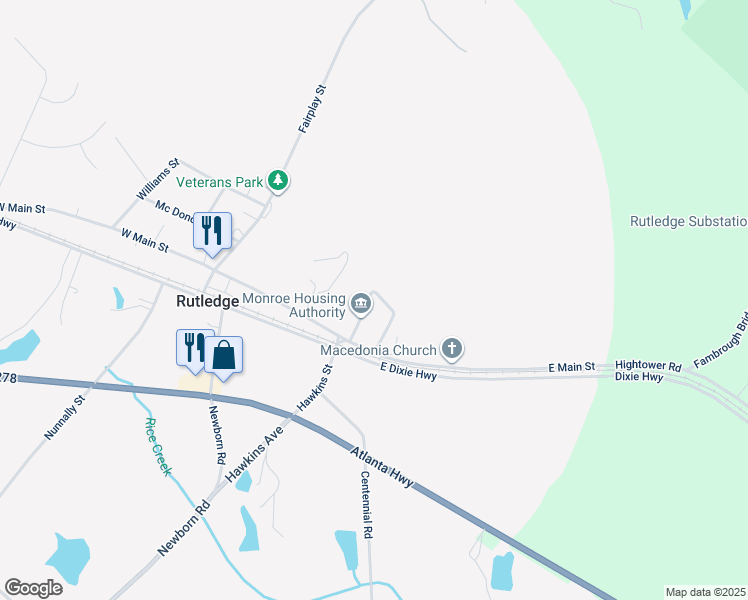The height and width of the screenshot is (600, 748).
Task: Click the E Dixie Hwy label
Action: pos(408,372)
